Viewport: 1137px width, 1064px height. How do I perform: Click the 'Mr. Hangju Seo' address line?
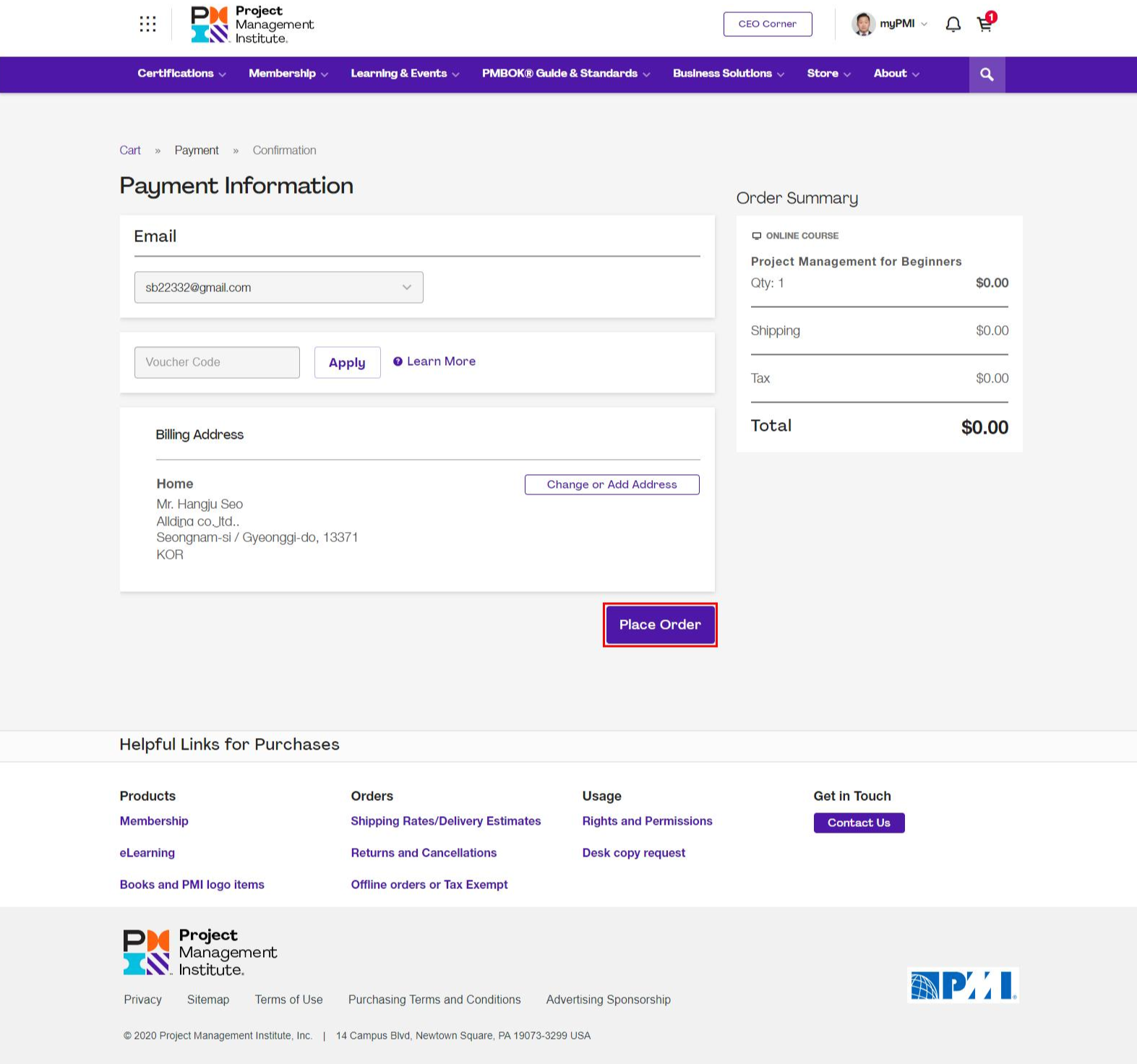point(199,504)
